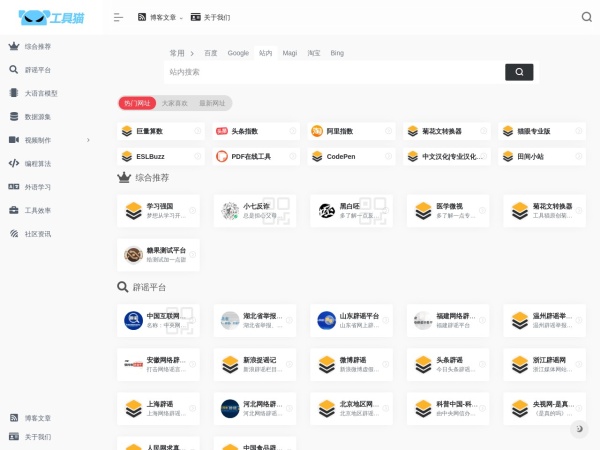Select the 大语言模型 sidebar icon

pyautogui.click(x=14, y=93)
